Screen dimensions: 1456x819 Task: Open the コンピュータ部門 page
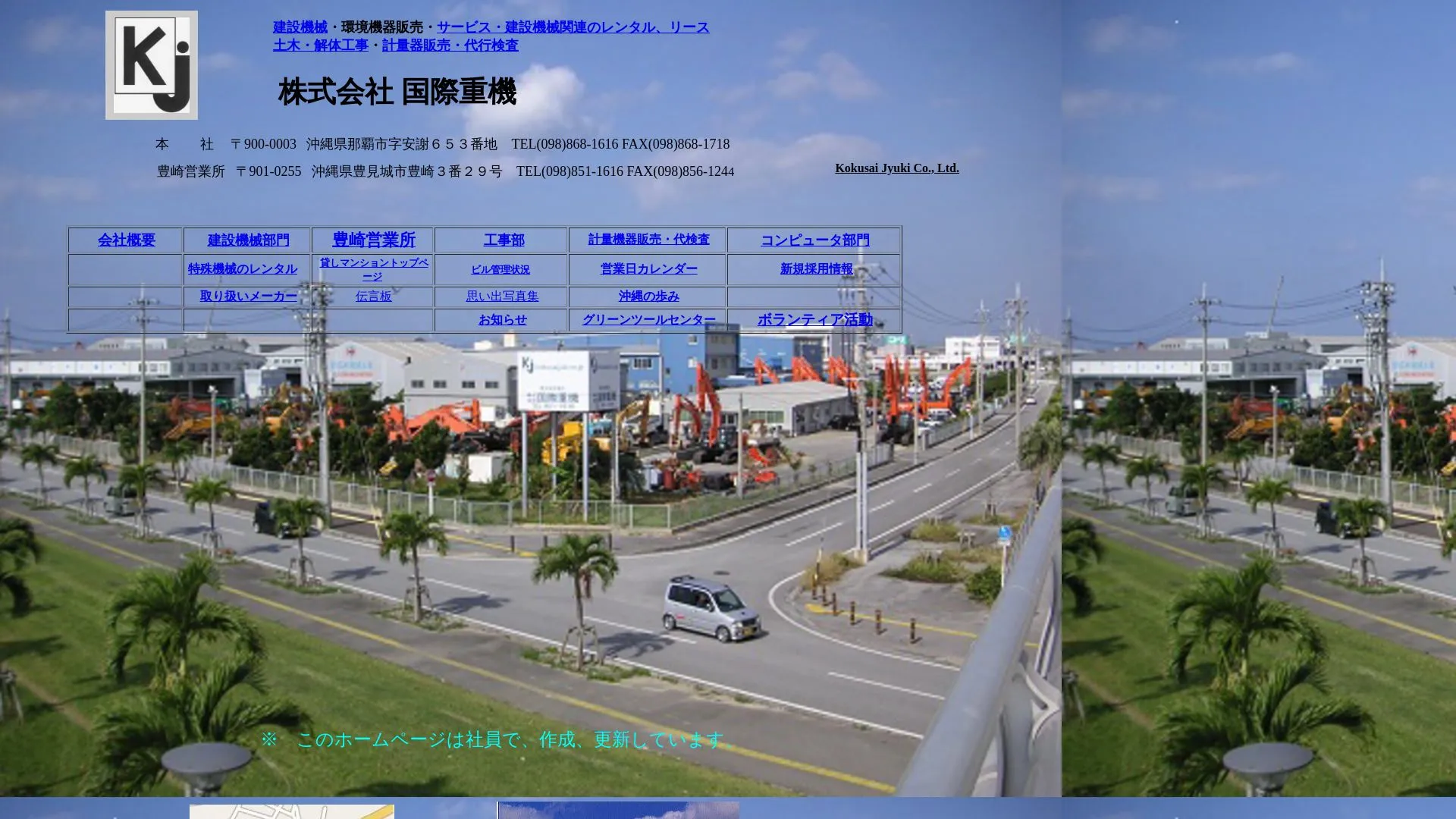[x=815, y=240]
